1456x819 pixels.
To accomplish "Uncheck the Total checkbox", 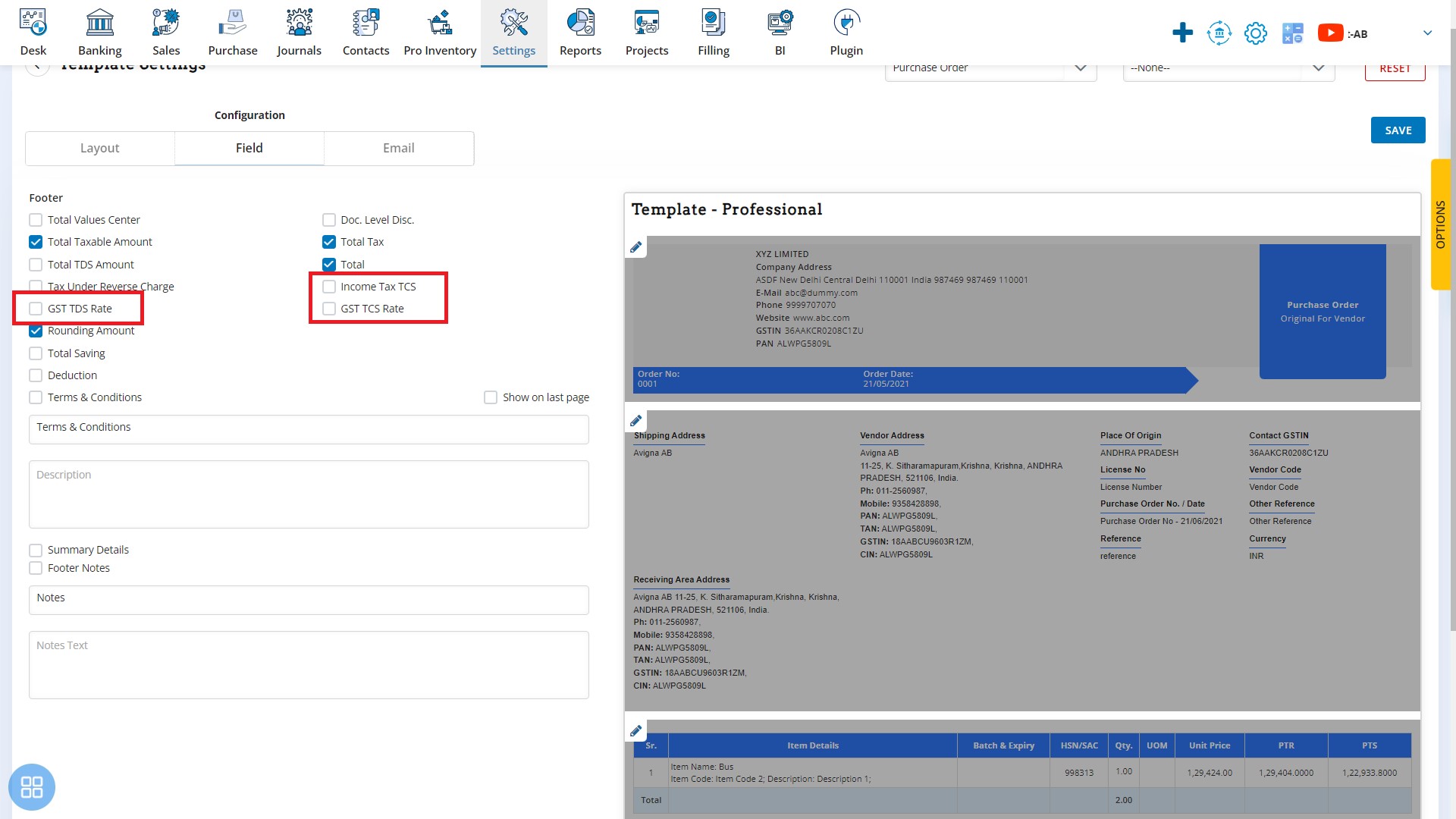I will [329, 265].
